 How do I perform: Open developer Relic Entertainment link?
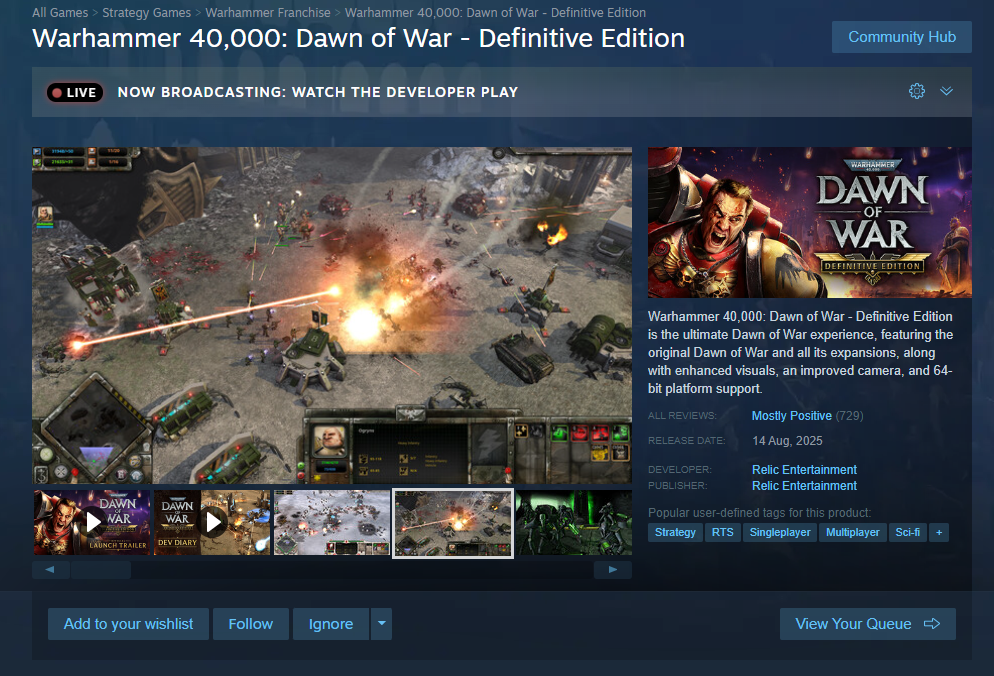click(804, 470)
